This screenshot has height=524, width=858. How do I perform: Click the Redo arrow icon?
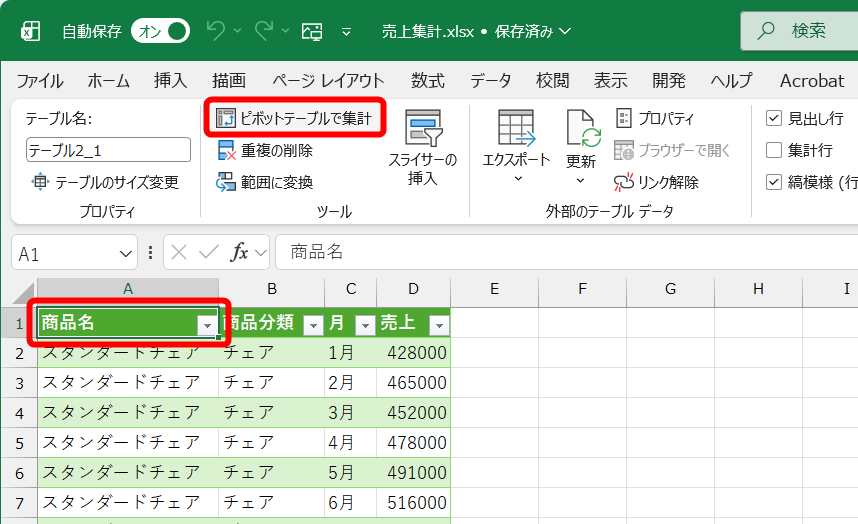point(264,31)
